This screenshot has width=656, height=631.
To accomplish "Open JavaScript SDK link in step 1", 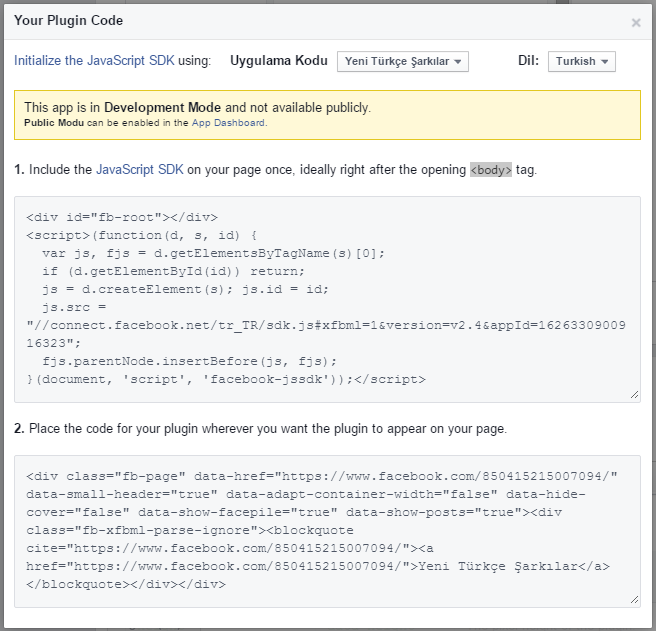I will 140,169.
